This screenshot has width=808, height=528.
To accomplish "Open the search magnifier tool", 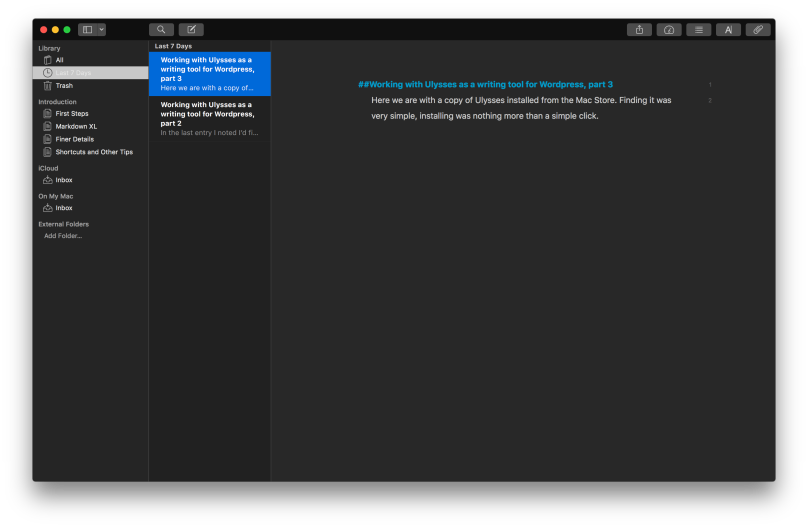I will pyautogui.click(x=161, y=30).
